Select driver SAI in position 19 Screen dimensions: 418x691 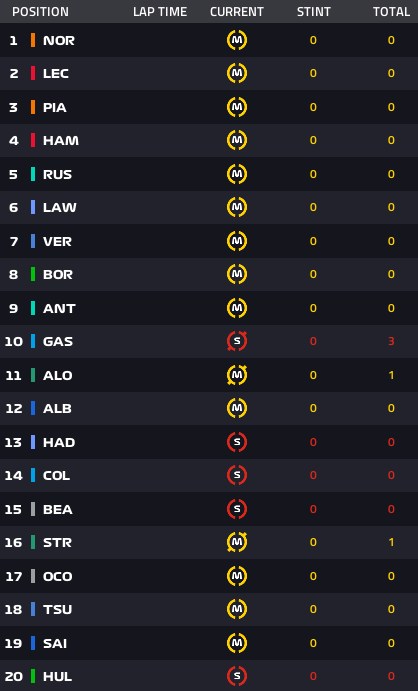coord(55,643)
